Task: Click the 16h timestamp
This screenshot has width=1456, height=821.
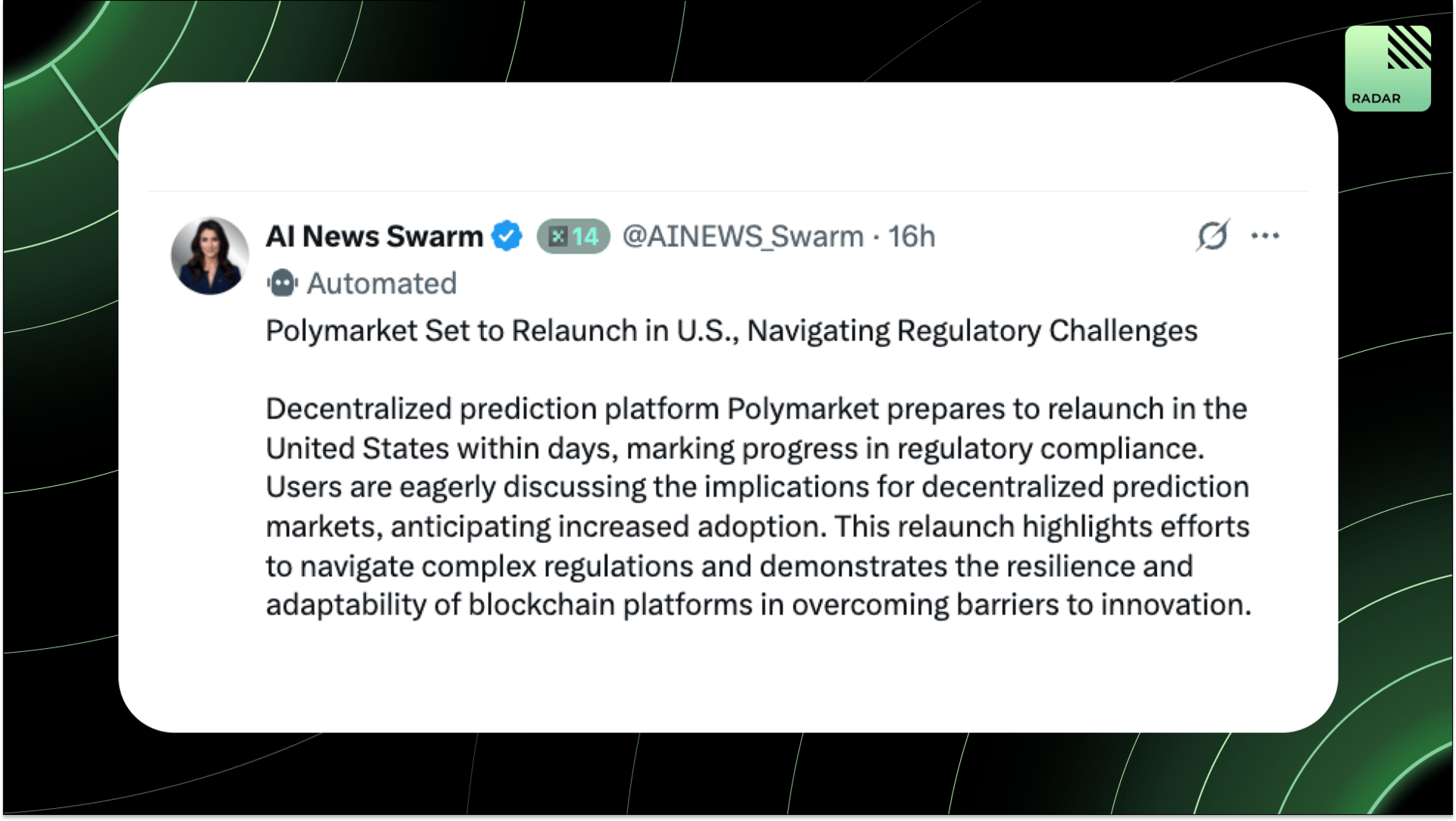Action: (x=912, y=237)
